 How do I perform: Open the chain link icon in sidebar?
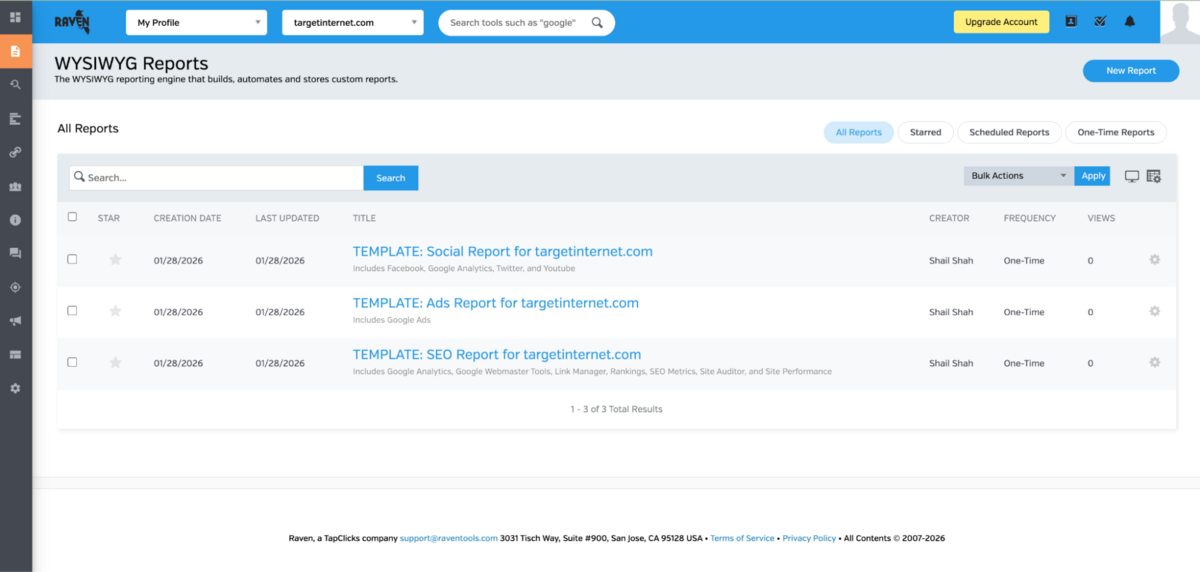point(15,152)
